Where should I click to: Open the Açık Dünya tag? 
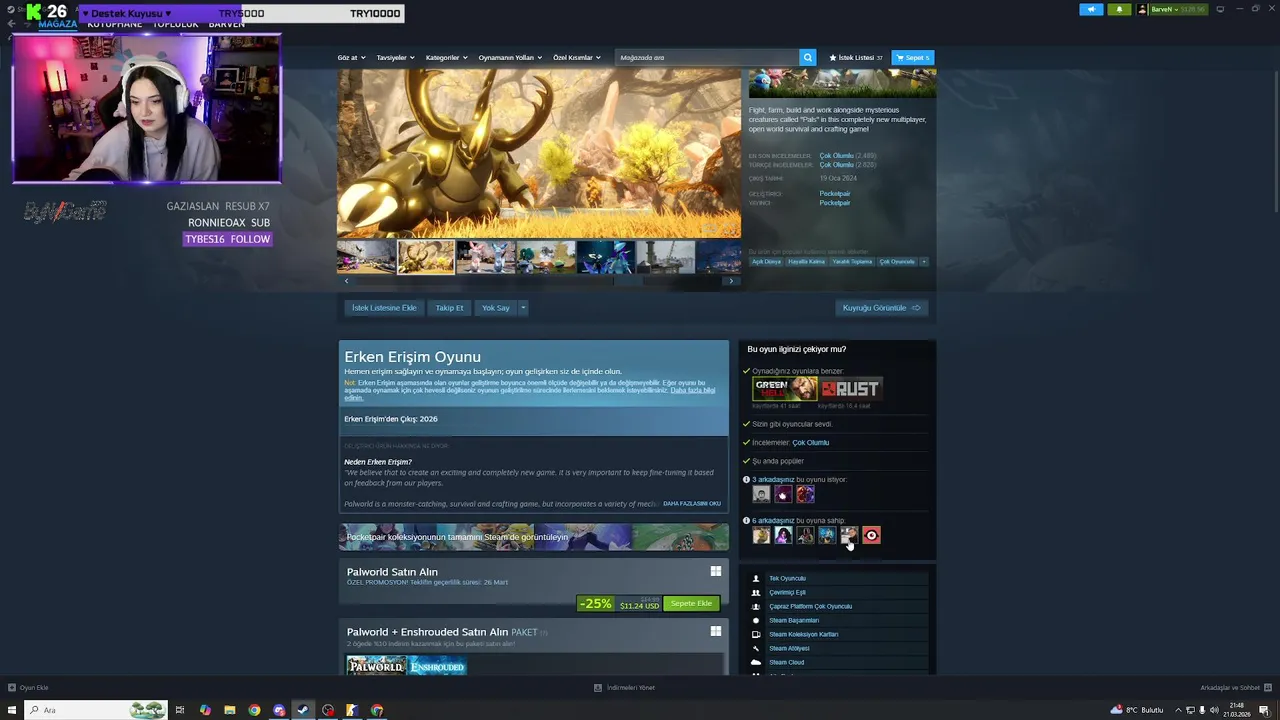(x=766, y=262)
